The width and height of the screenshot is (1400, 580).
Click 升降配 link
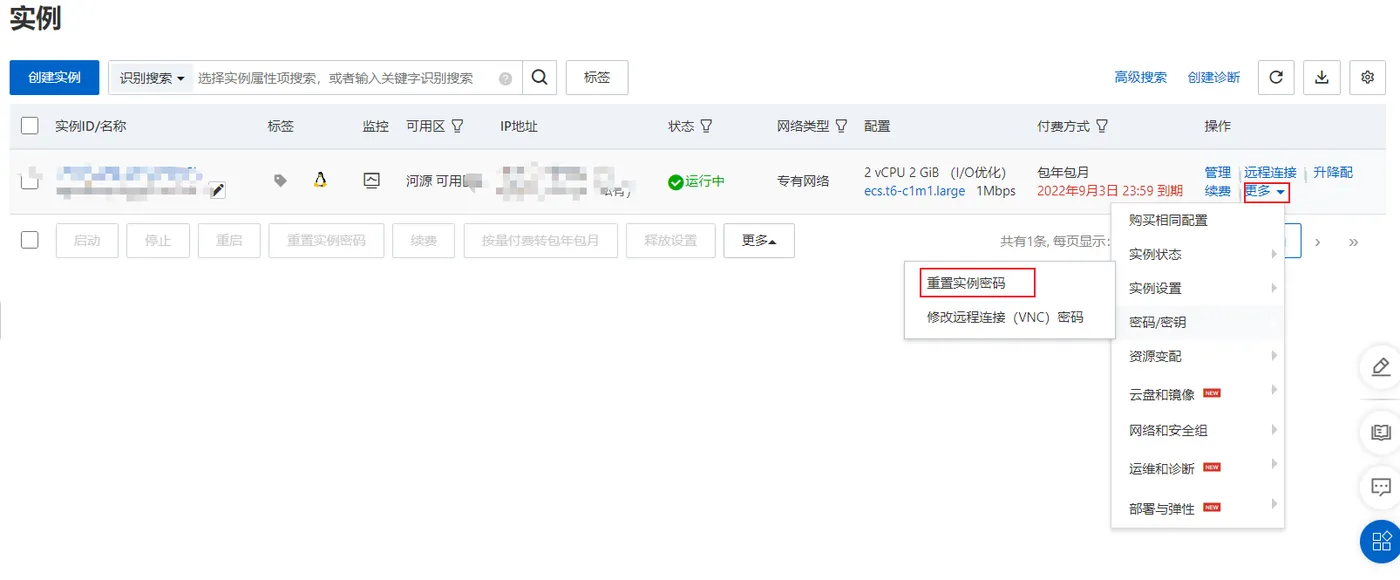pyautogui.click(x=1333, y=172)
